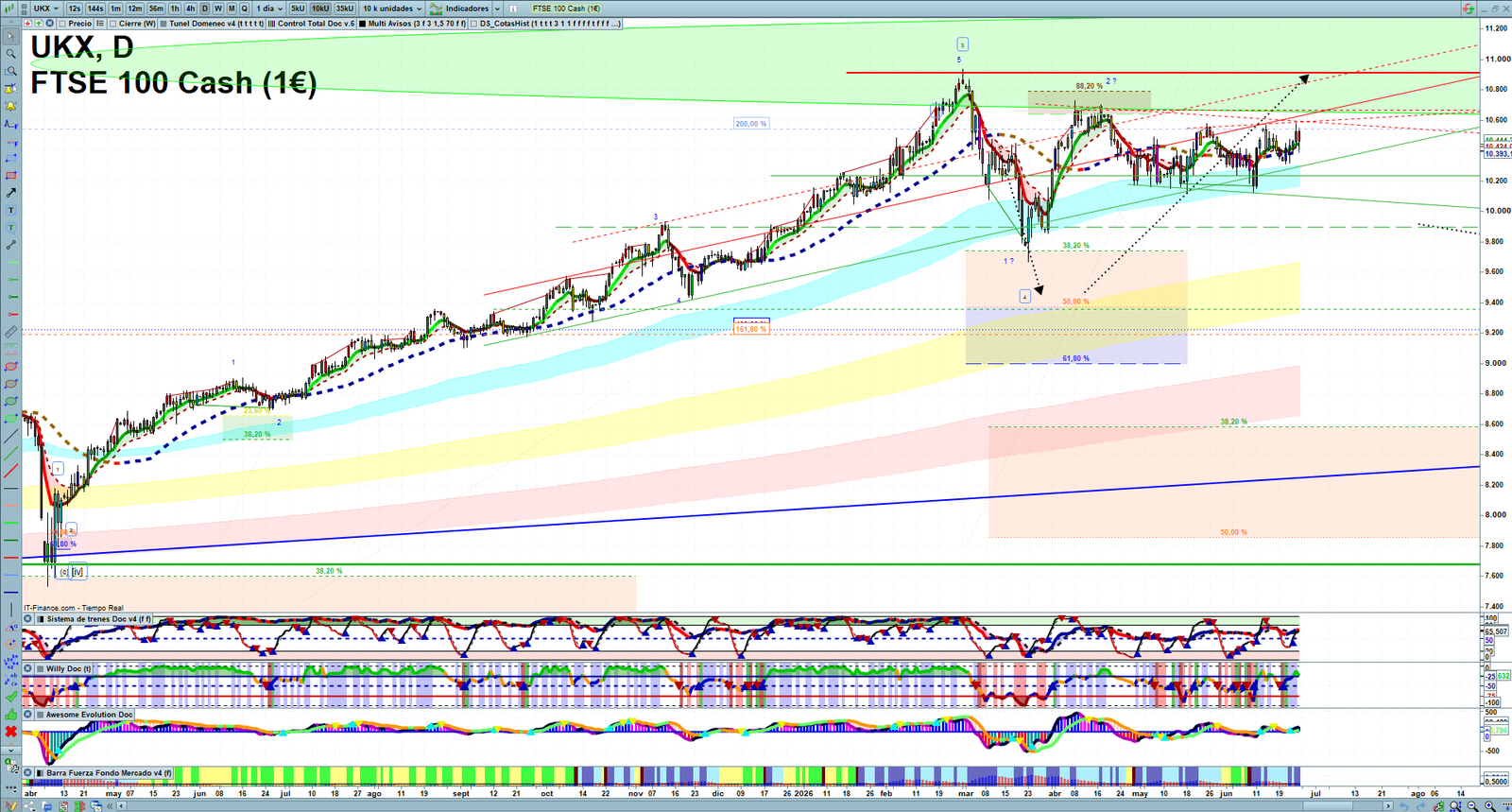Click the FTSE 100 Cash (1€) title tab
The width and height of the screenshot is (1512, 812).
point(566,9)
